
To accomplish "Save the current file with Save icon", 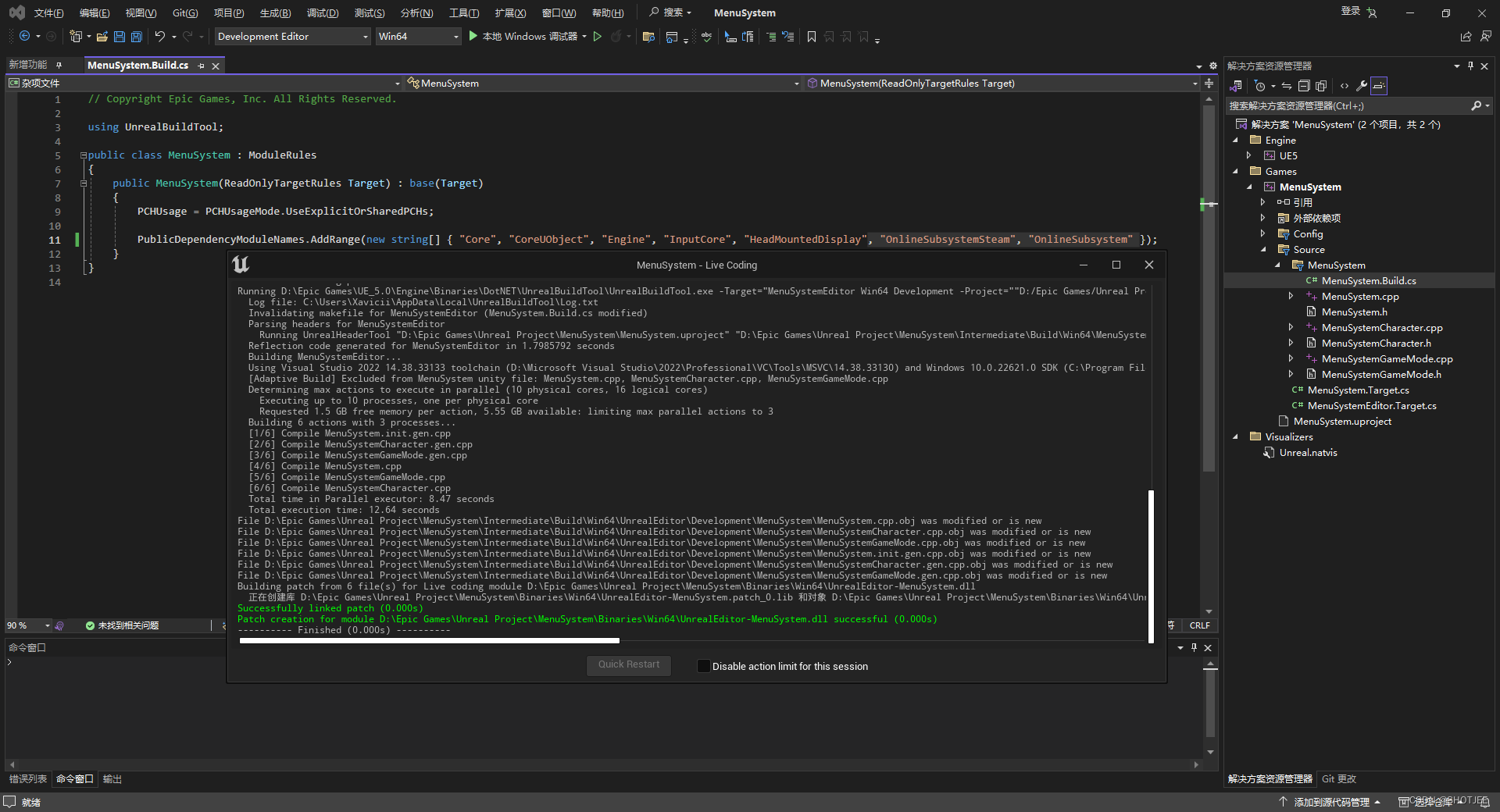I will point(120,37).
